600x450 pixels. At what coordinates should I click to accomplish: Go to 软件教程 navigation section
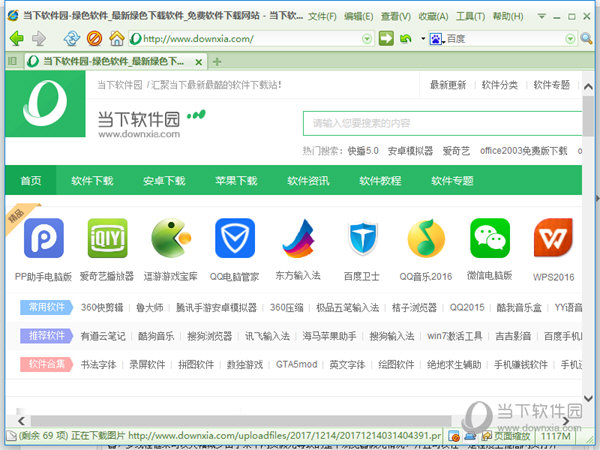(380, 180)
